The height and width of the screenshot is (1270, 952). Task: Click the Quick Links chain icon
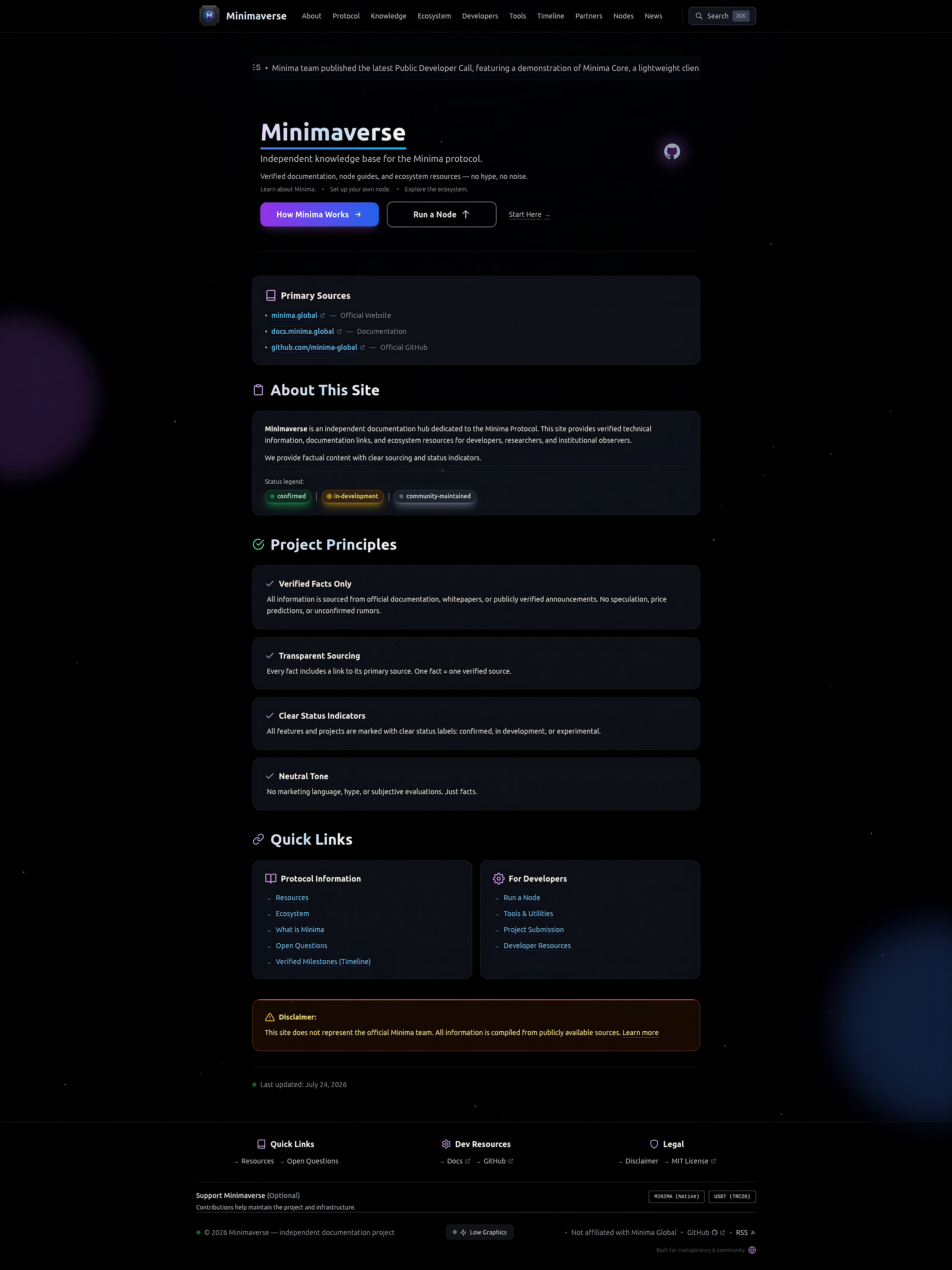258,839
